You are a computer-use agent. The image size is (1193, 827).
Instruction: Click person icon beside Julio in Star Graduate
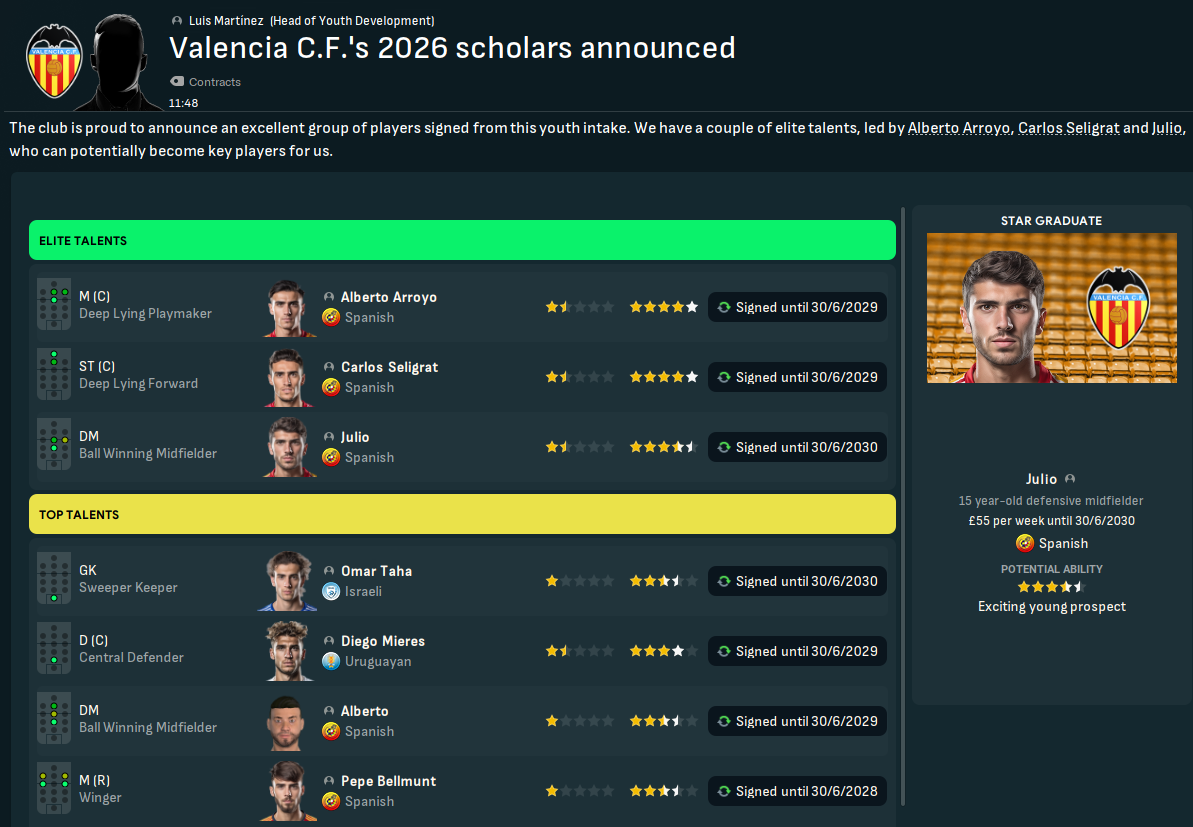point(1070,479)
